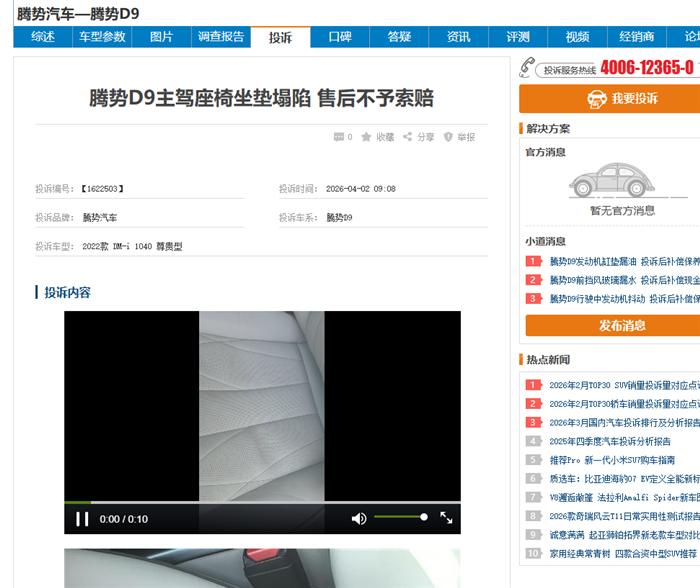The height and width of the screenshot is (588, 700).
Task: Open 诚意满满 起亚狮铂拓界 link
Action: [x=625, y=535]
